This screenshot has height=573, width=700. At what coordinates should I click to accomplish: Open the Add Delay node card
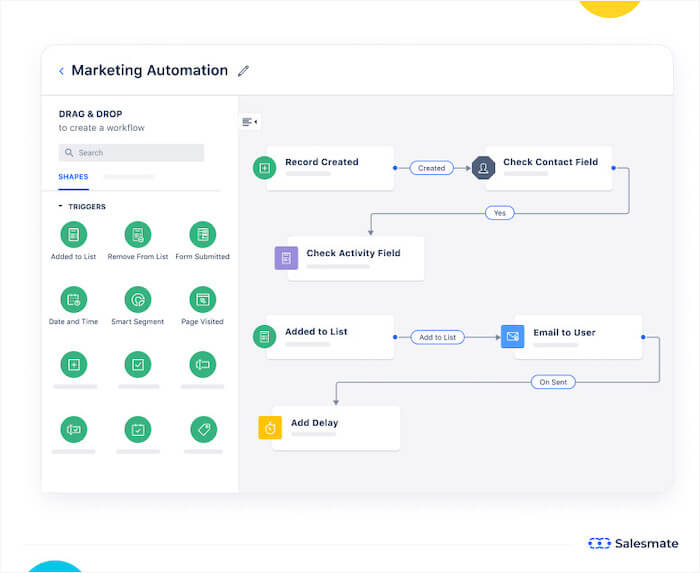pos(336,428)
